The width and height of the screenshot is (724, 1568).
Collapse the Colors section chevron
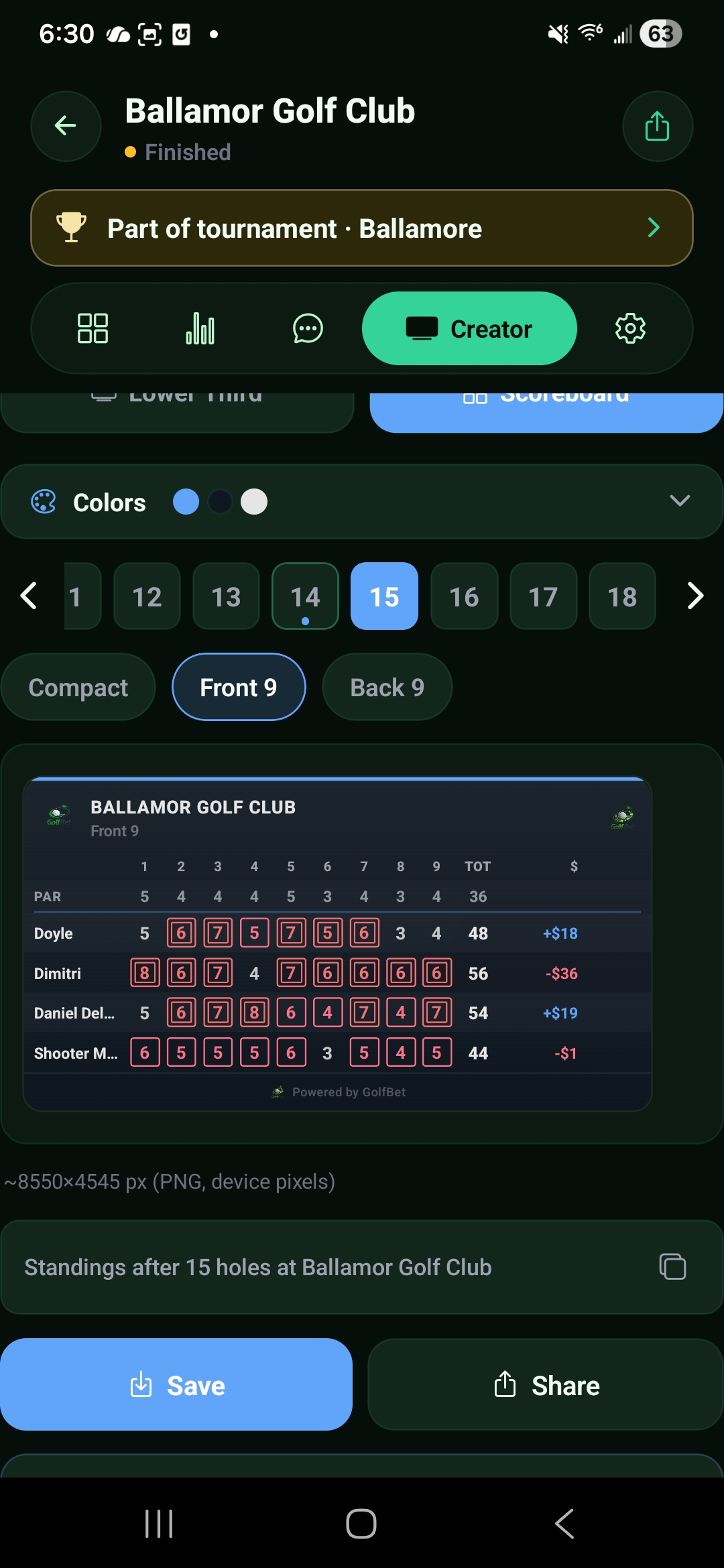[680, 501]
